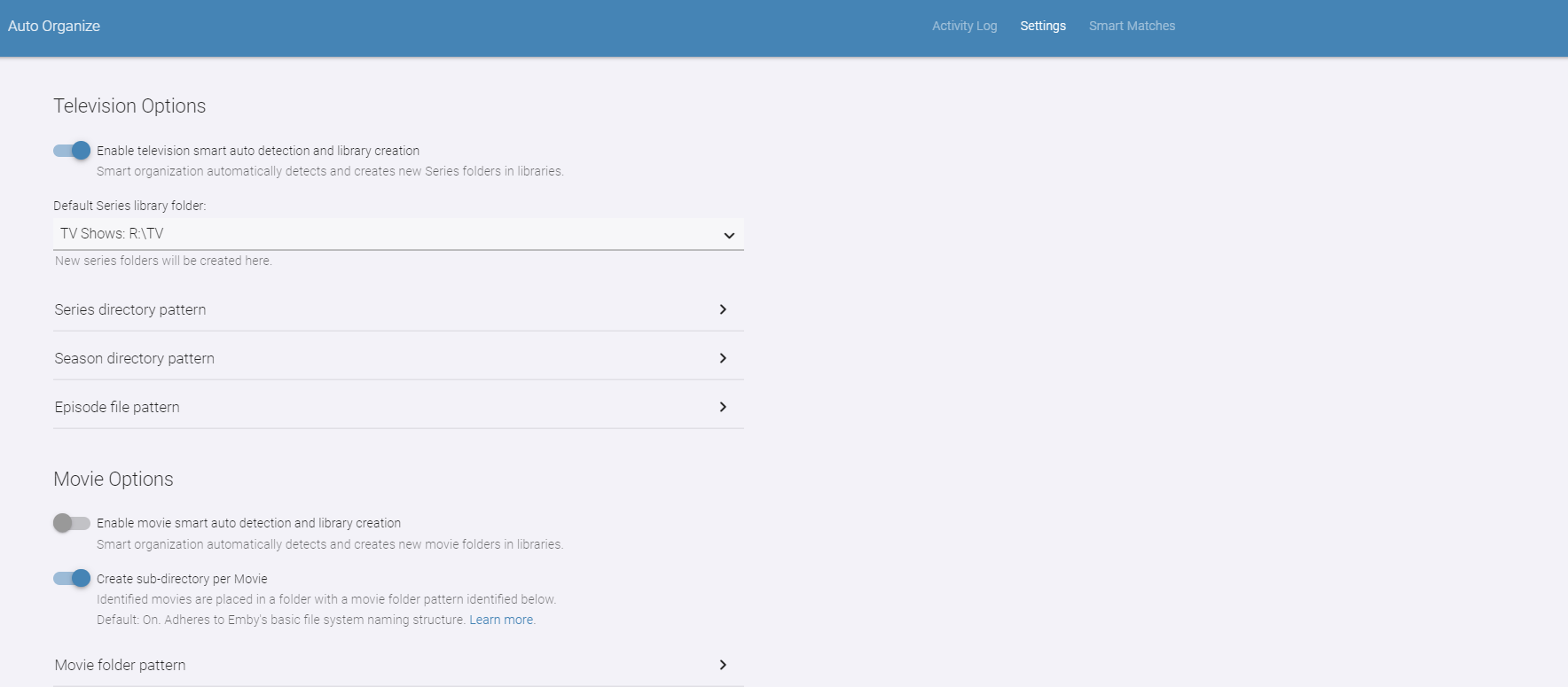Expand Movie folder pattern section
Viewport: 1568px width, 687px height.
click(x=398, y=665)
